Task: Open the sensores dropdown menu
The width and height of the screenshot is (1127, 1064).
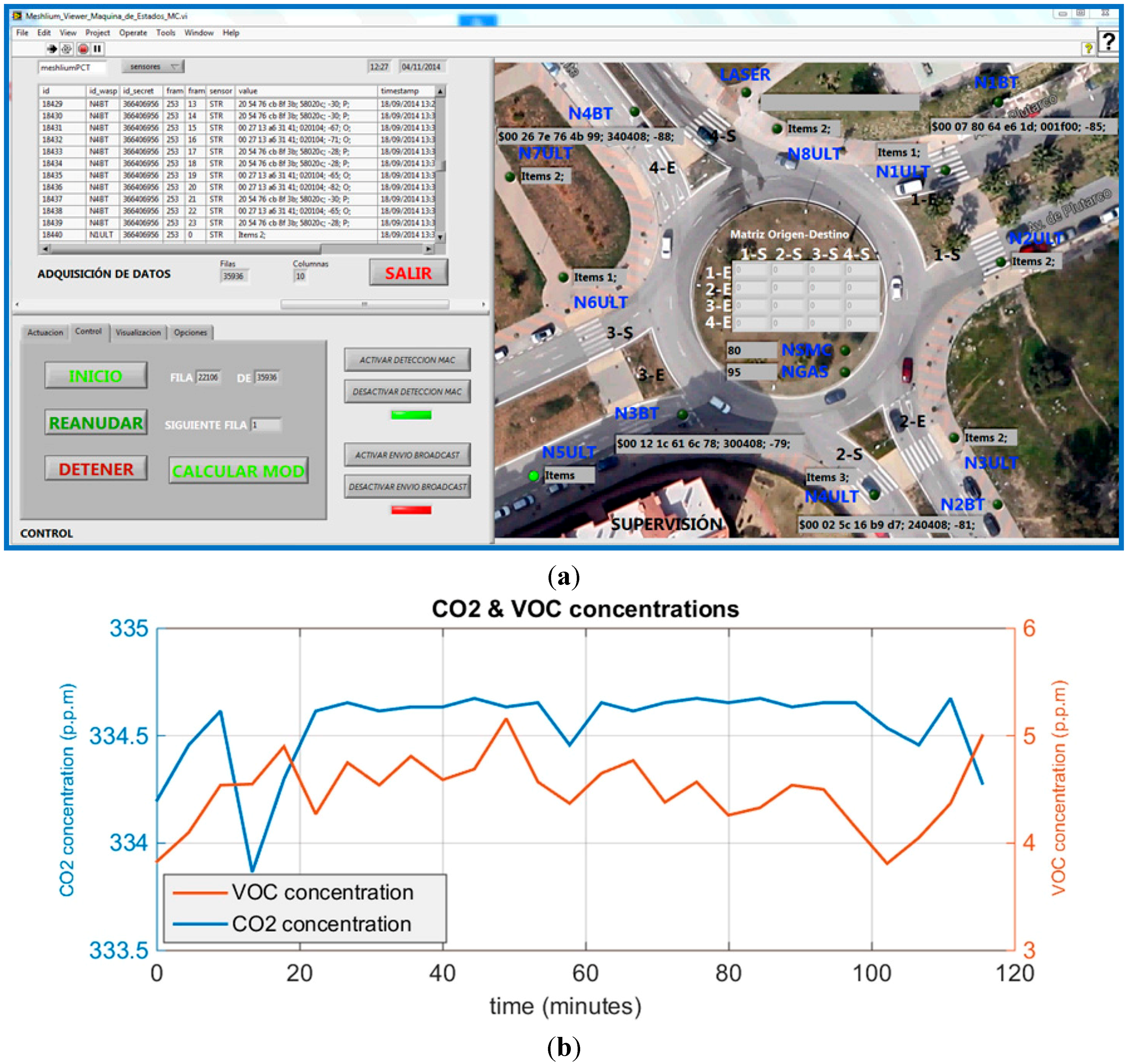Action: pyautogui.click(x=153, y=67)
